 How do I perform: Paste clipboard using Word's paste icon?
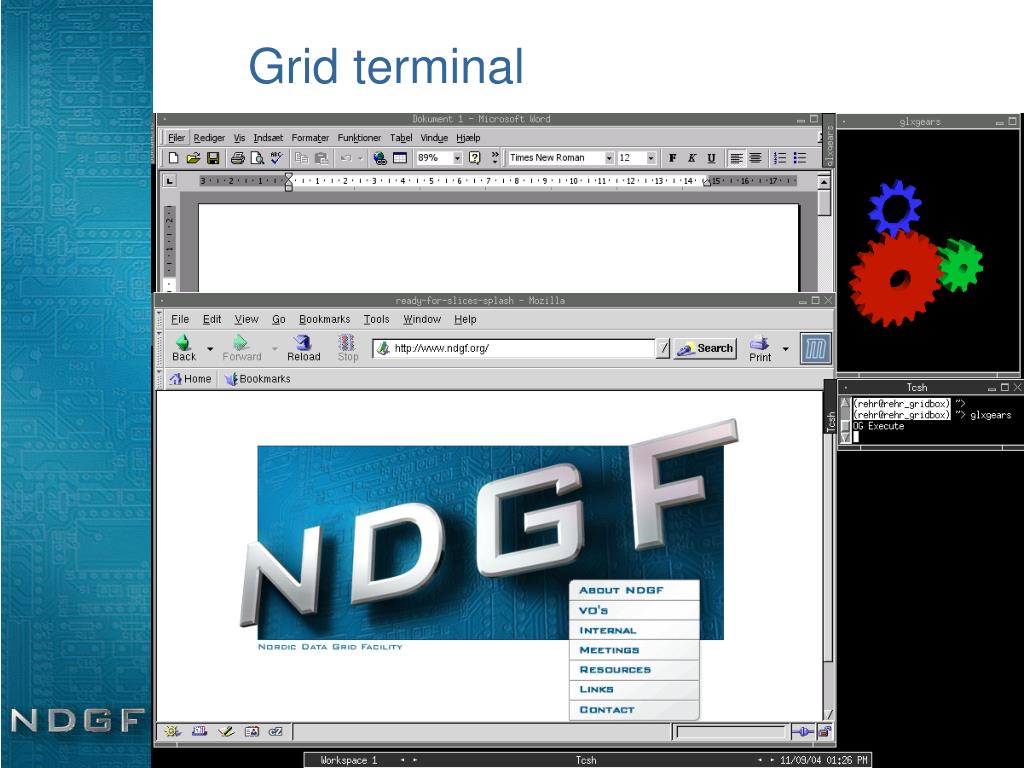321,158
